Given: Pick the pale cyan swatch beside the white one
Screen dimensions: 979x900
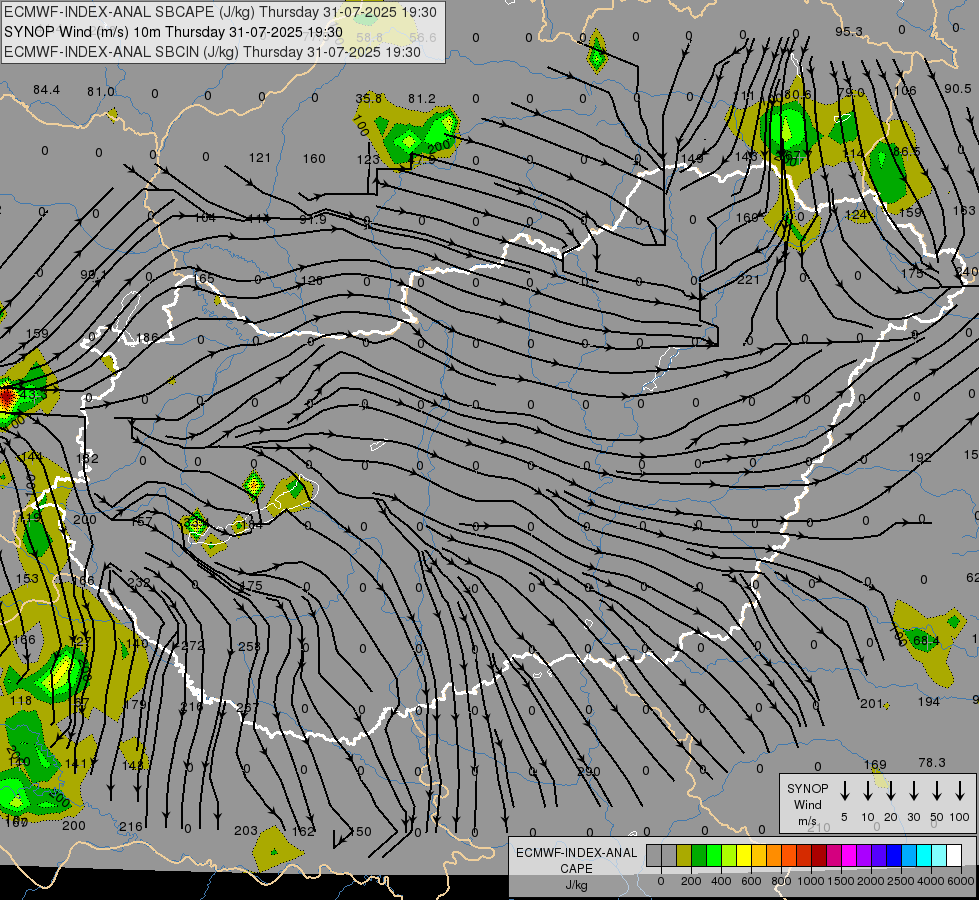Looking at the screenshot, I should click(939, 856).
